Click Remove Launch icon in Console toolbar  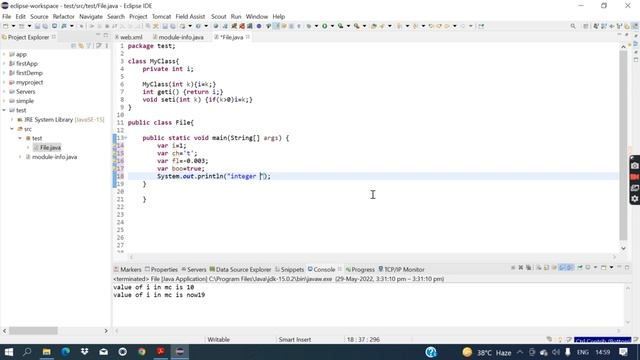coord(521,268)
